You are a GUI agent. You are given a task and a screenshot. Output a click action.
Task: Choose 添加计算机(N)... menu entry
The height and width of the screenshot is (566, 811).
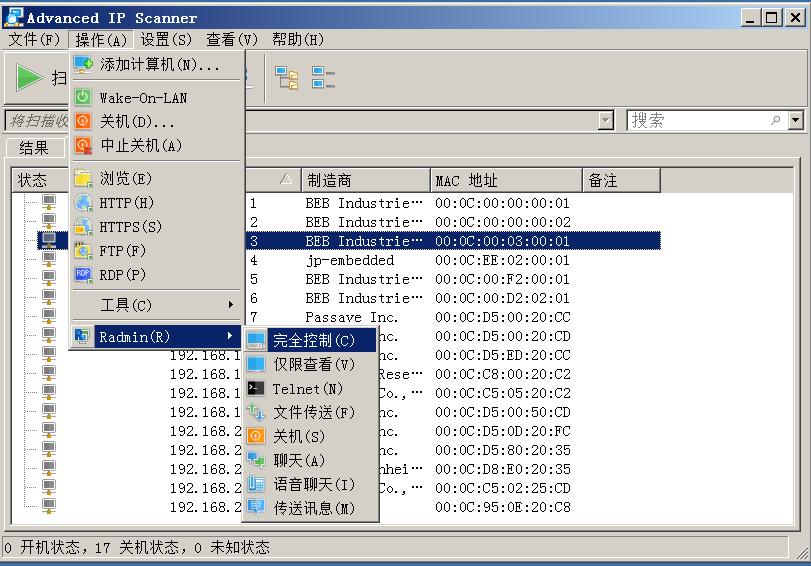(x=155, y=64)
